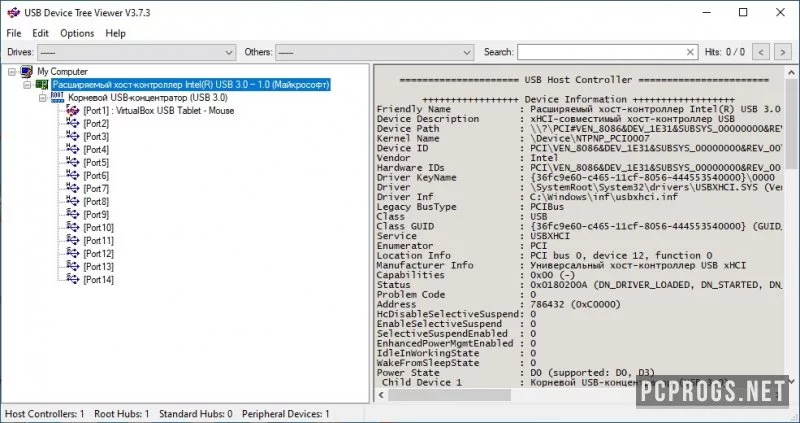Click the USB Device Tree Viewer title icon

(x=13, y=12)
